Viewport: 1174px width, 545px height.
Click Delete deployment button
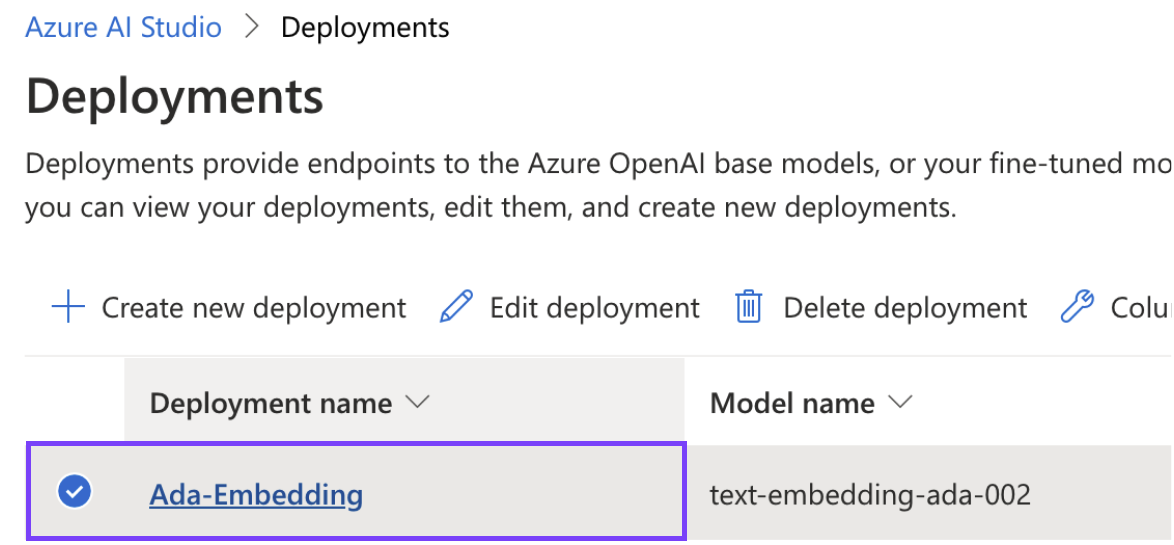click(880, 308)
